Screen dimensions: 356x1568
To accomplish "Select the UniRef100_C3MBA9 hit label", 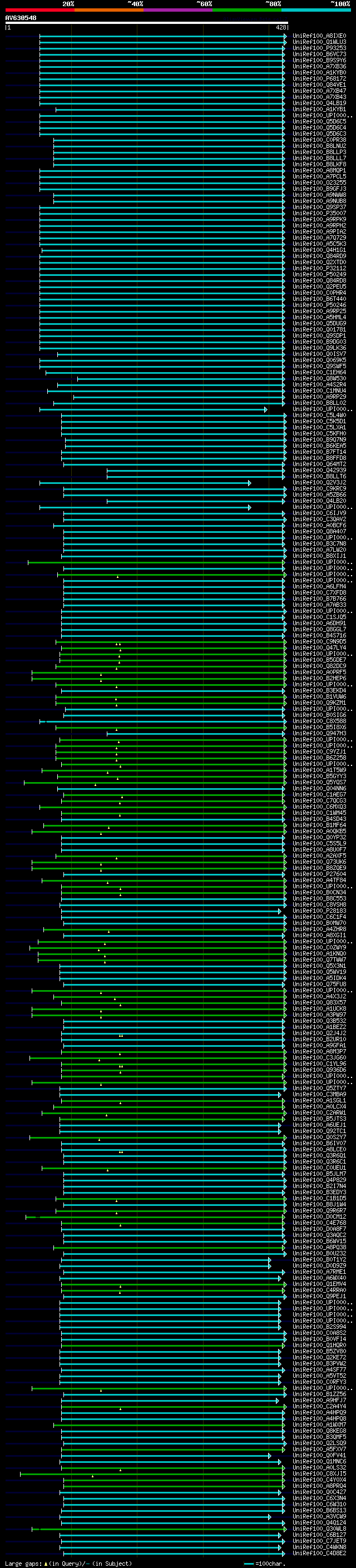I will click(319, 1095).
